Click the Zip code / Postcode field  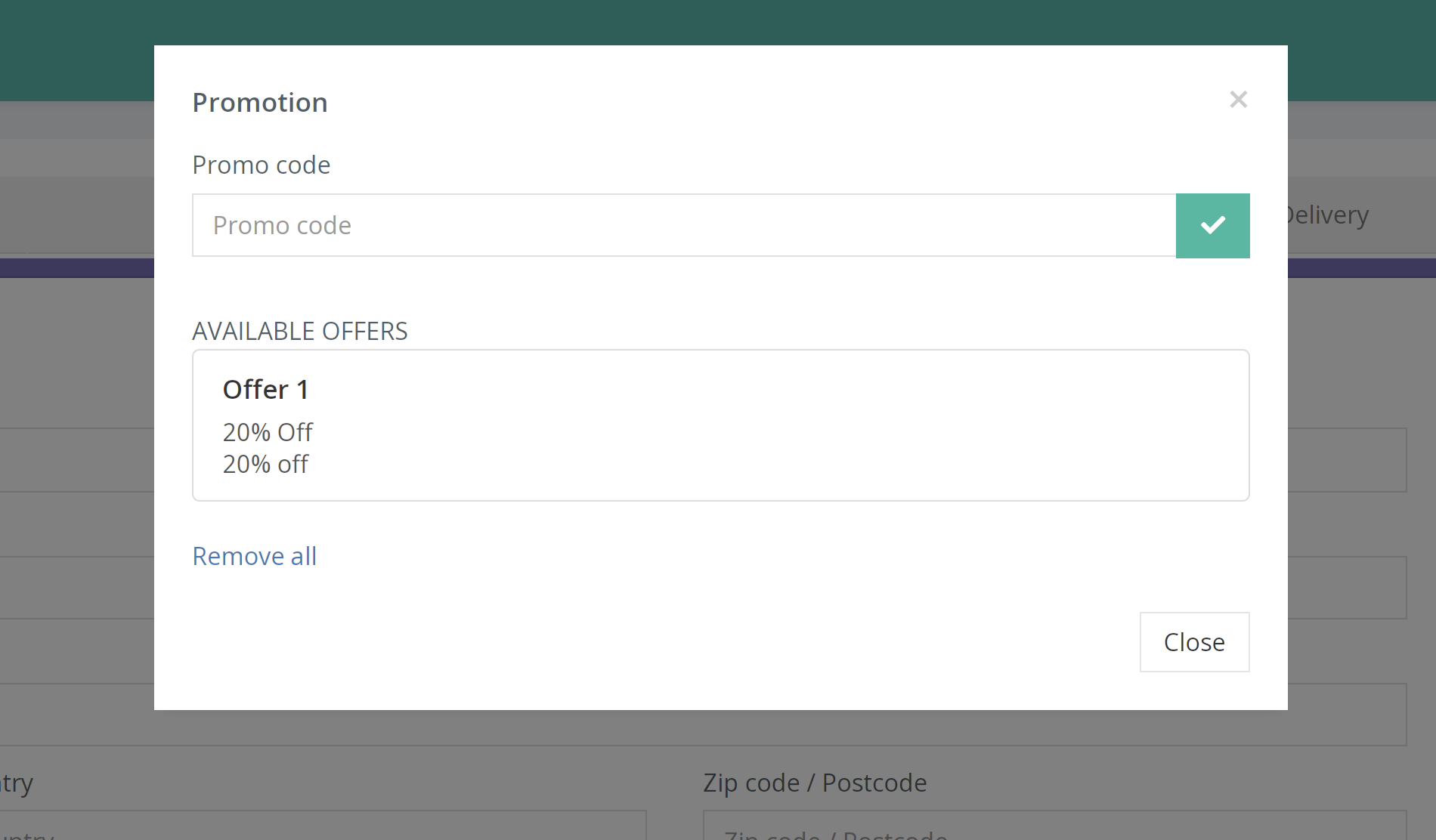pos(1054,826)
